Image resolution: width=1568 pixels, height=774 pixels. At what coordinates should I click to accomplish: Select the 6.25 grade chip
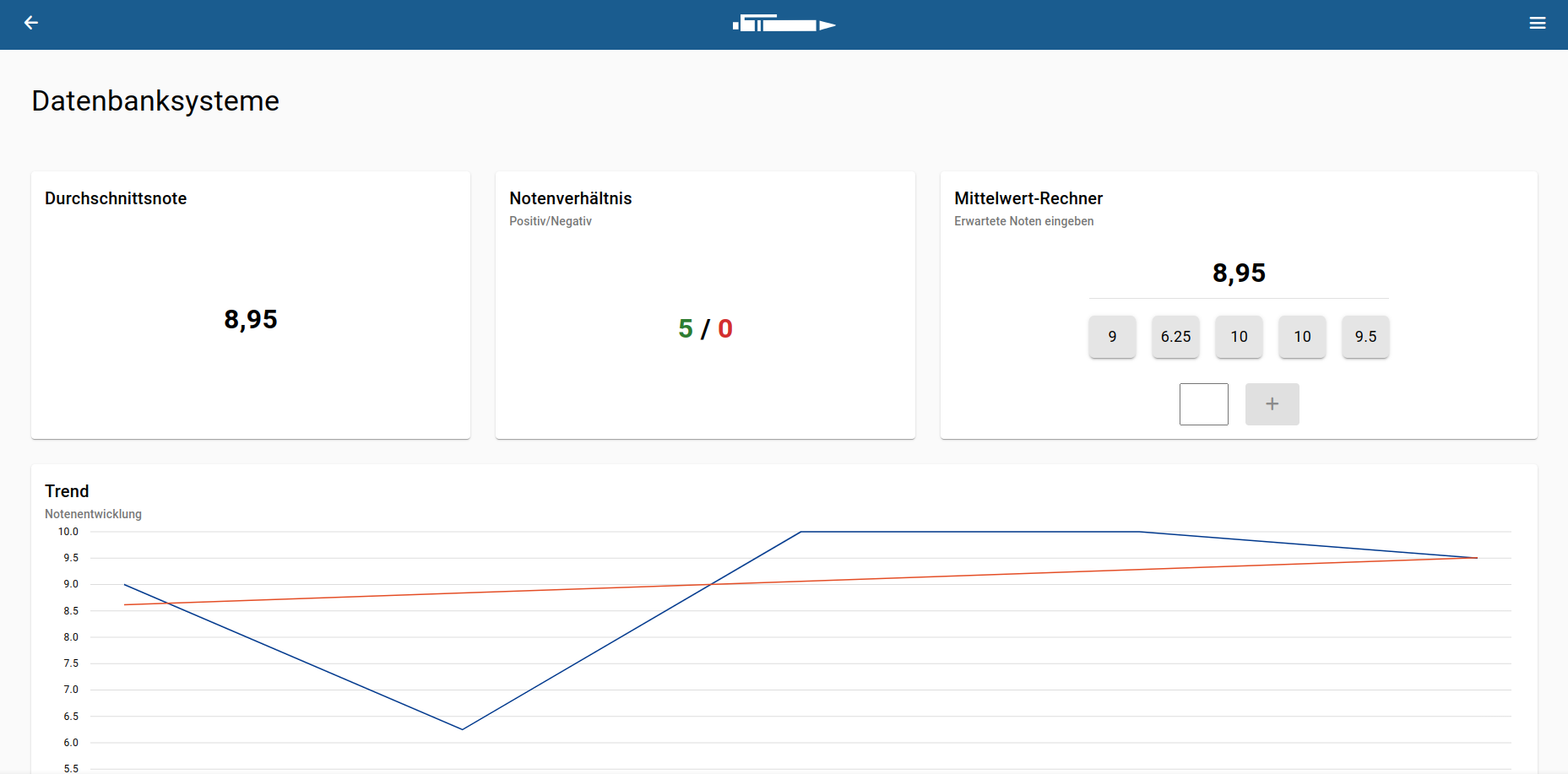pos(1175,337)
